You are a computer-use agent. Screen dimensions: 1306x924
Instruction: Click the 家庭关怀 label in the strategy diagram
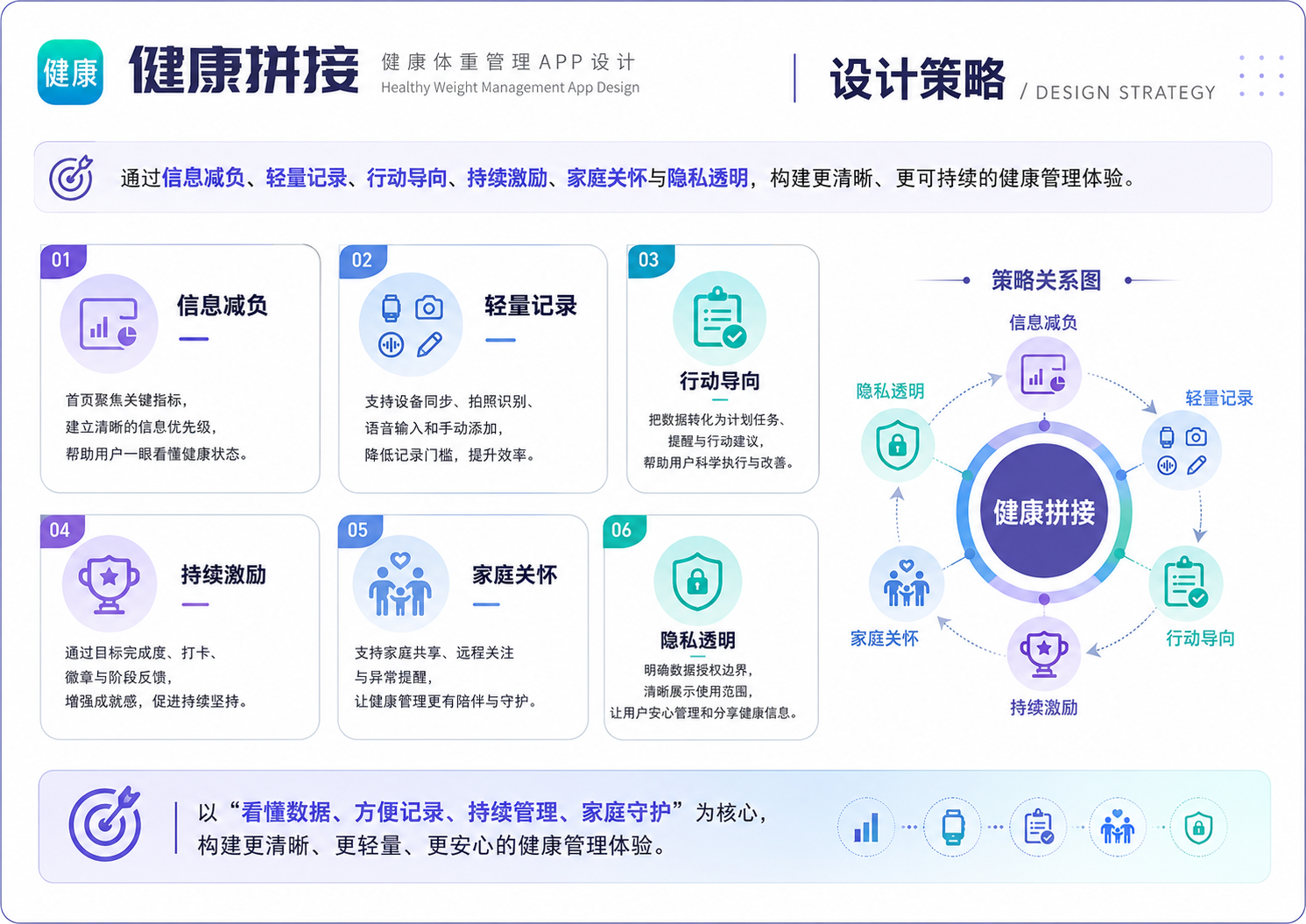(x=885, y=638)
